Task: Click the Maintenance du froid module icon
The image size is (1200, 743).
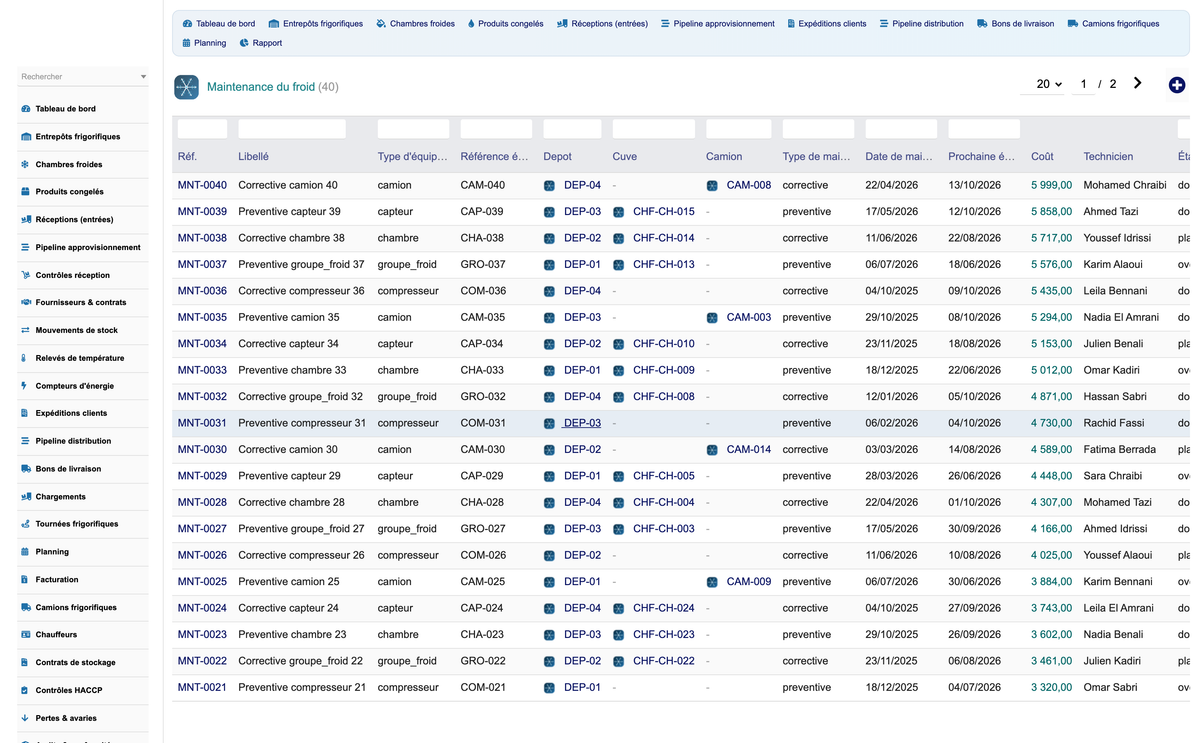Action: coord(186,87)
